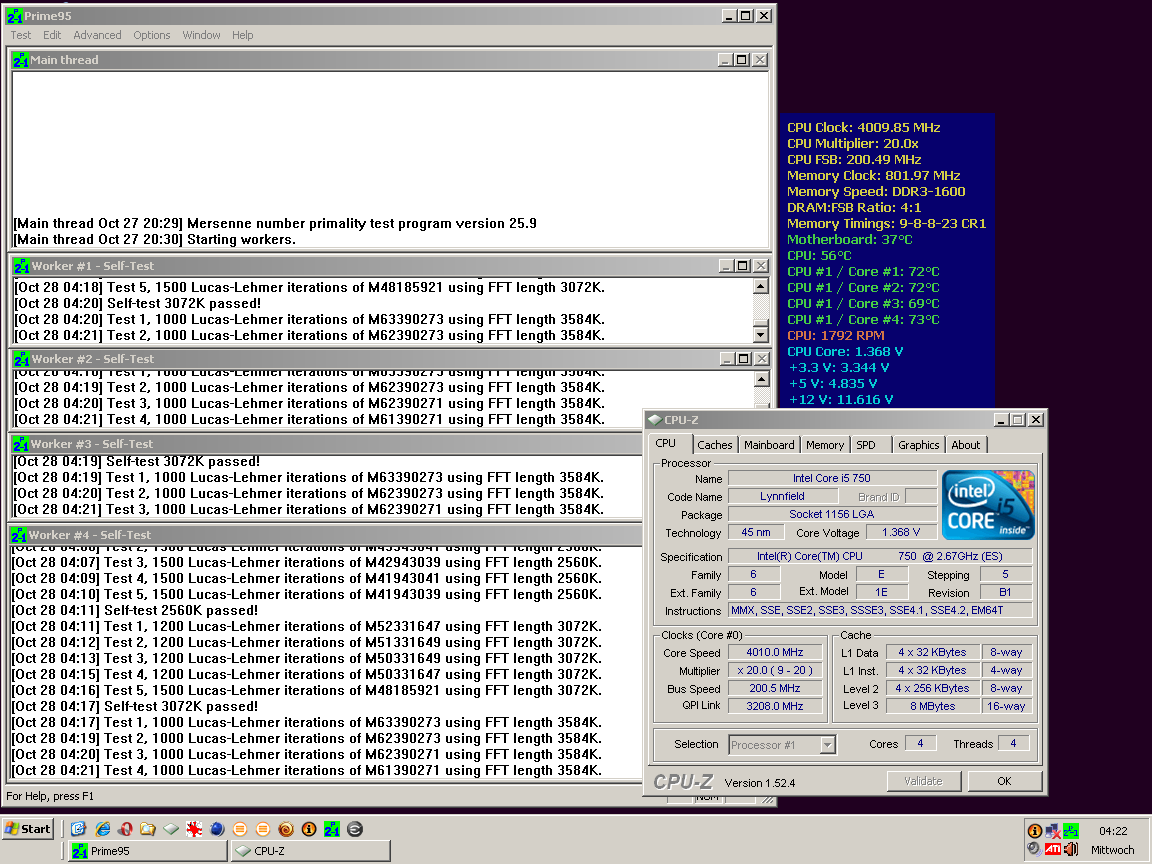Launch Opera from the Quick Launch bar

pyautogui.click(x=125, y=829)
